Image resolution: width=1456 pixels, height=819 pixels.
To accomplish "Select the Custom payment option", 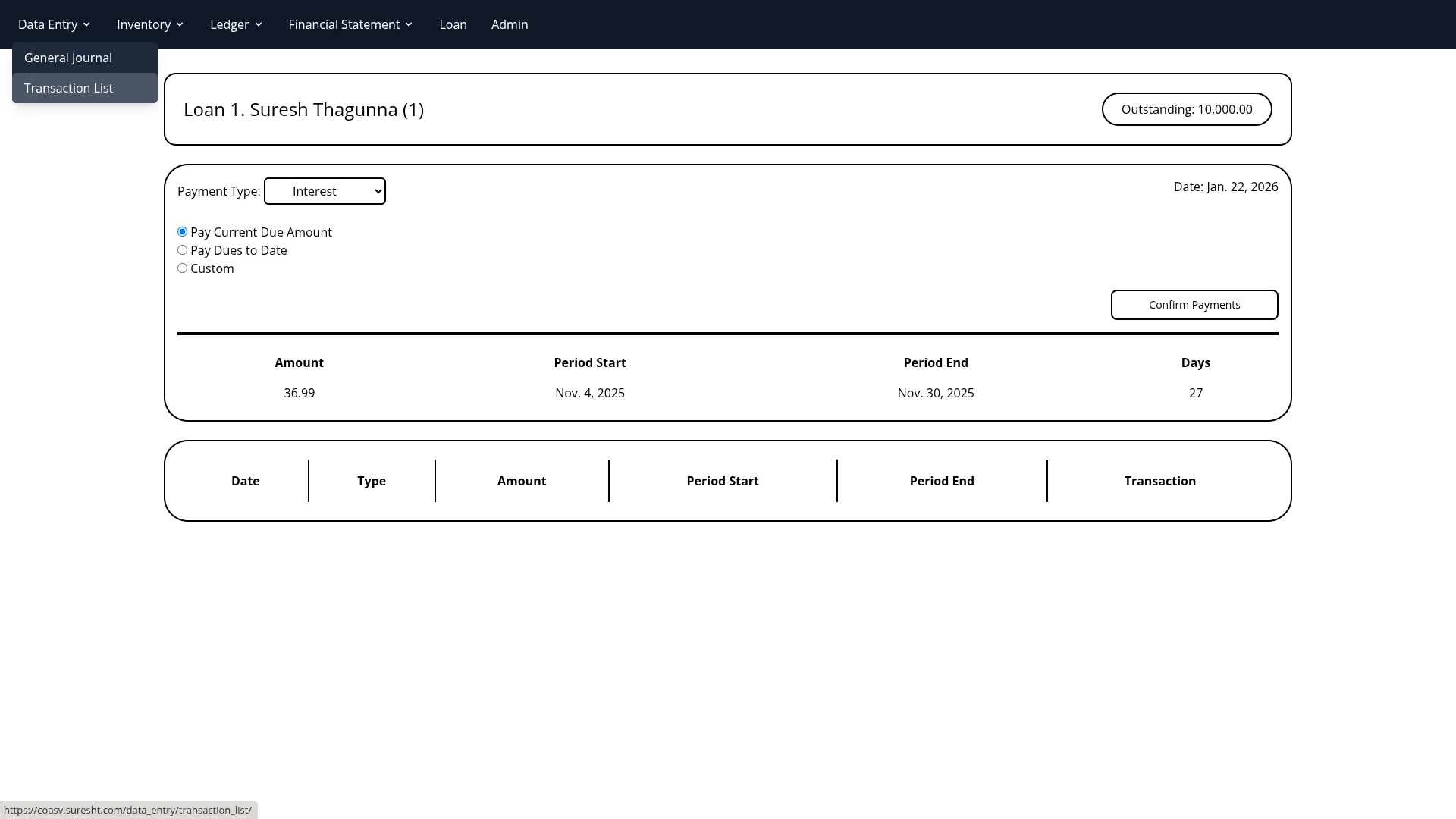I will coord(182,268).
